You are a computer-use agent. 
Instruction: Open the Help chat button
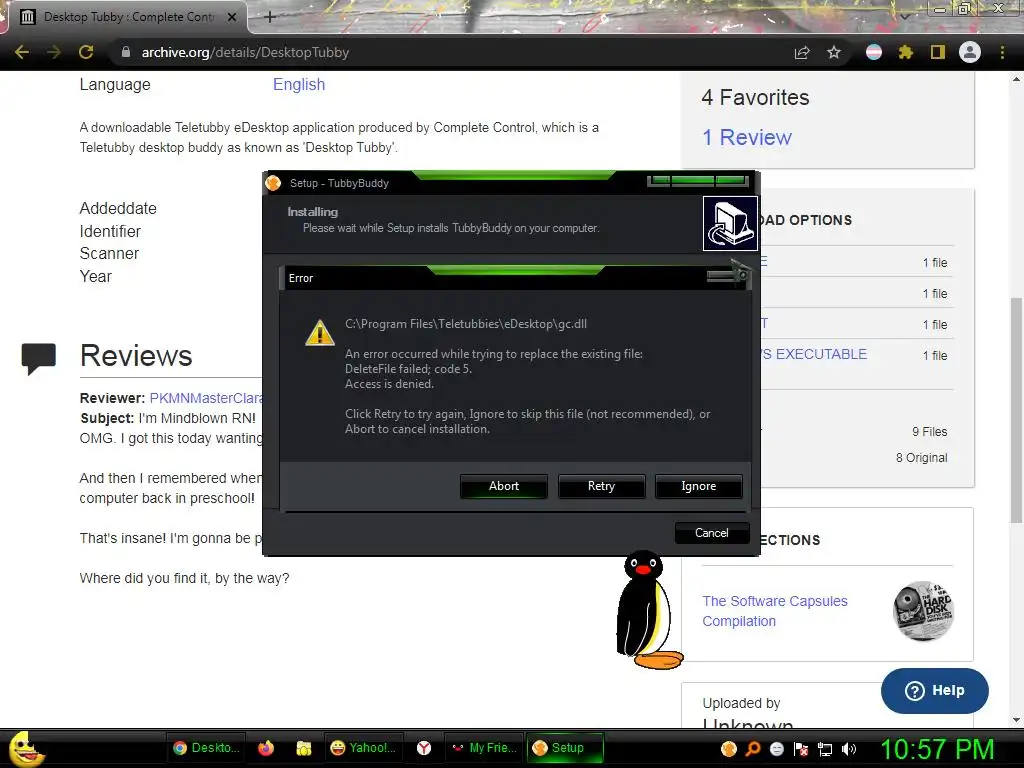[935, 690]
